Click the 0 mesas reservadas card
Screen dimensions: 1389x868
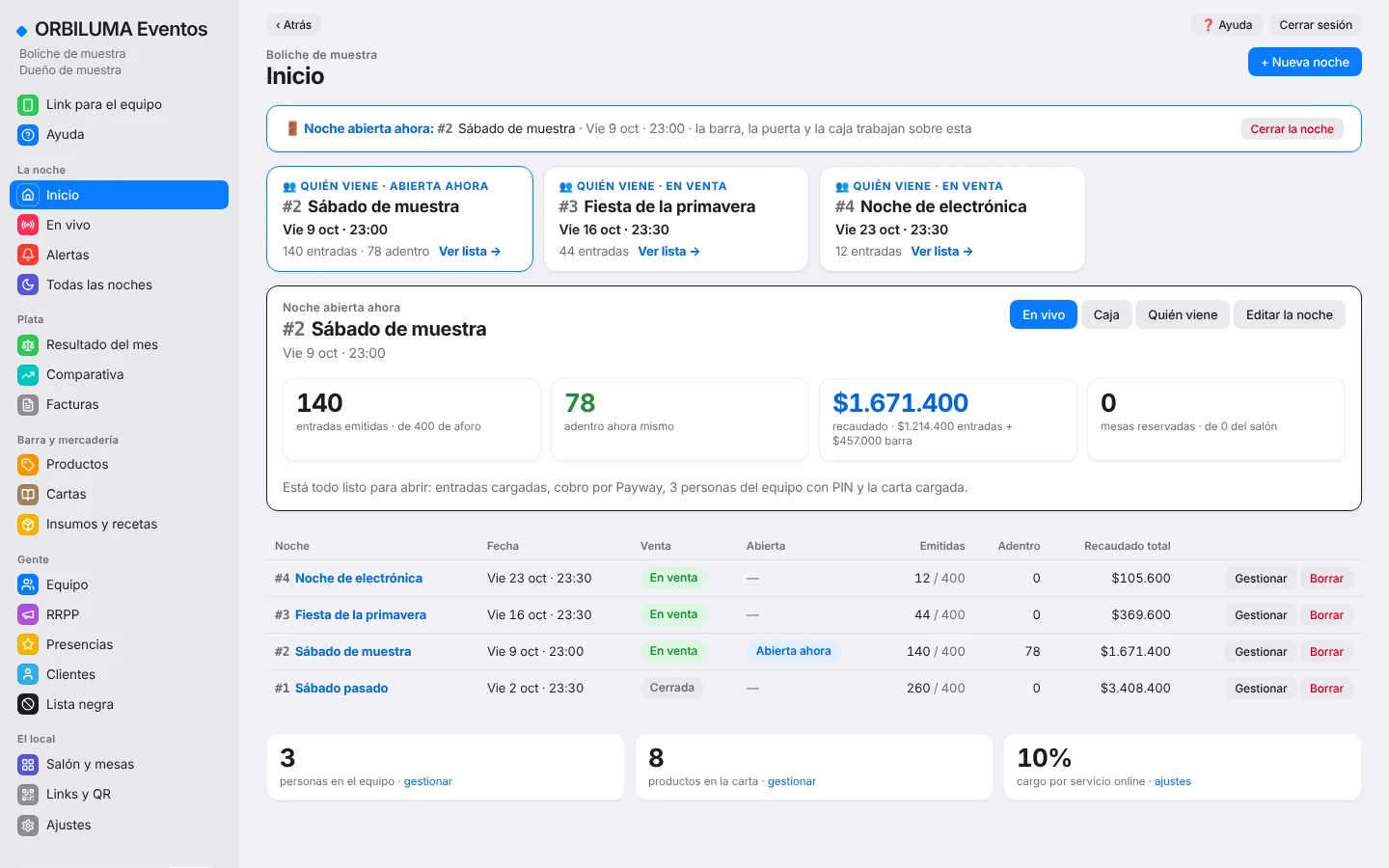pos(1216,420)
